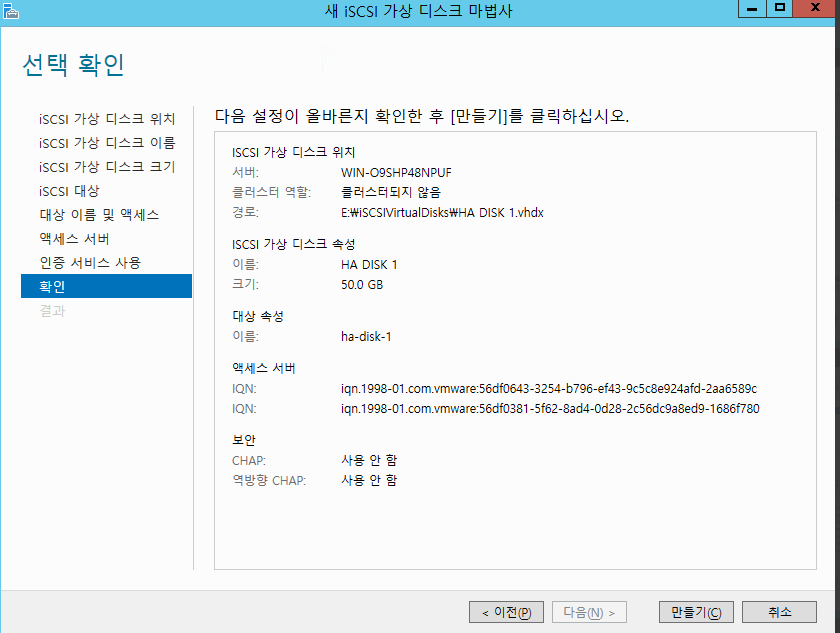Click the disabled 다음(N) button
The image size is (840, 633).
click(590, 612)
